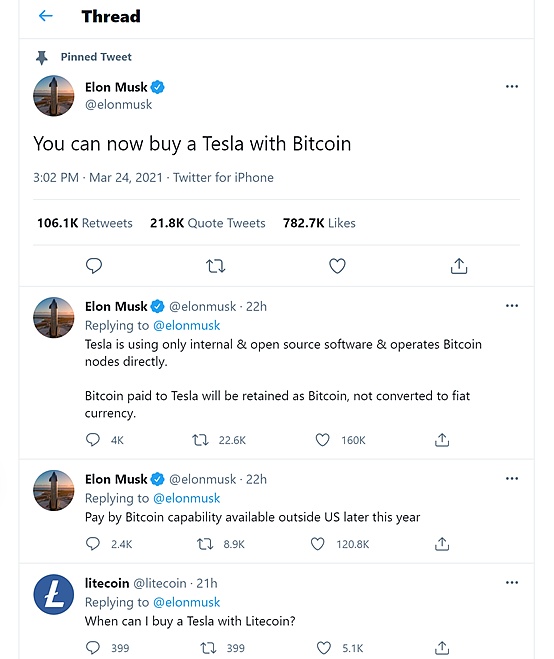Share the pinned tweet via share icon

pyautogui.click(x=459, y=266)
